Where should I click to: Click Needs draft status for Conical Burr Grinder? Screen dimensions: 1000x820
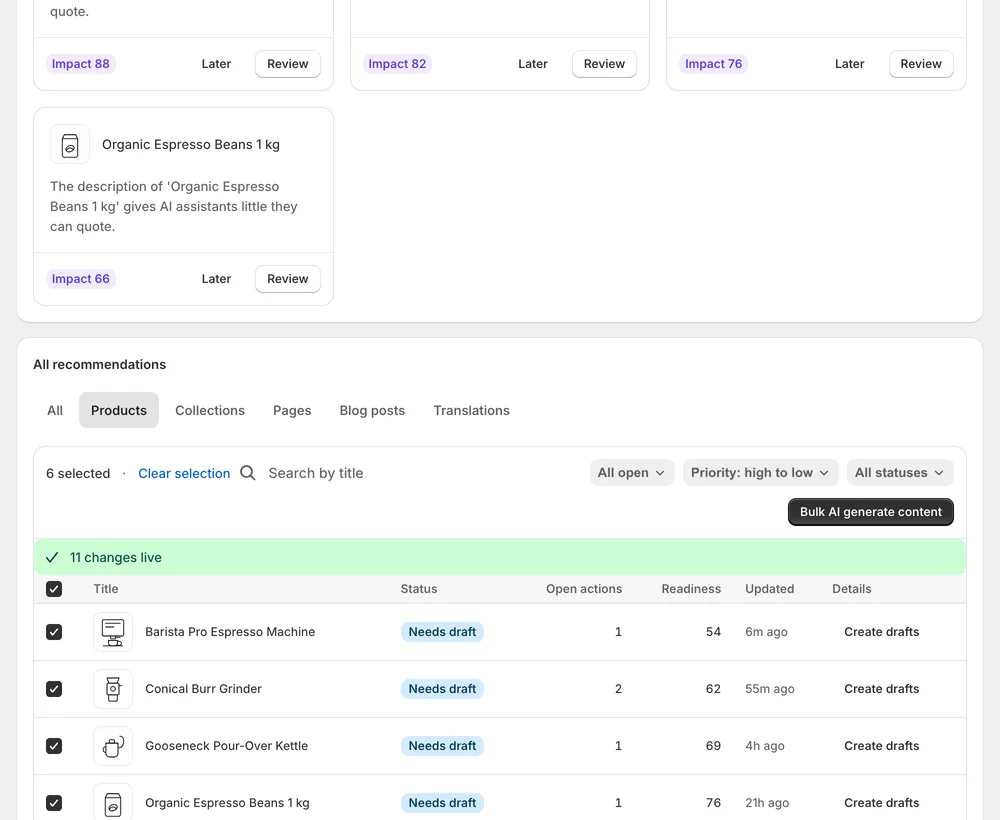click(x=442, y=689)
